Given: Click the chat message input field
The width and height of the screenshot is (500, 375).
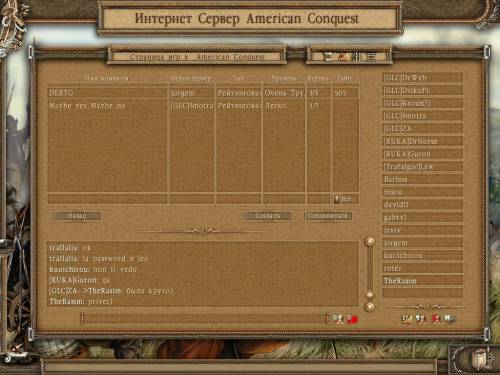Looking at the screenshot, I should point(204,319).
